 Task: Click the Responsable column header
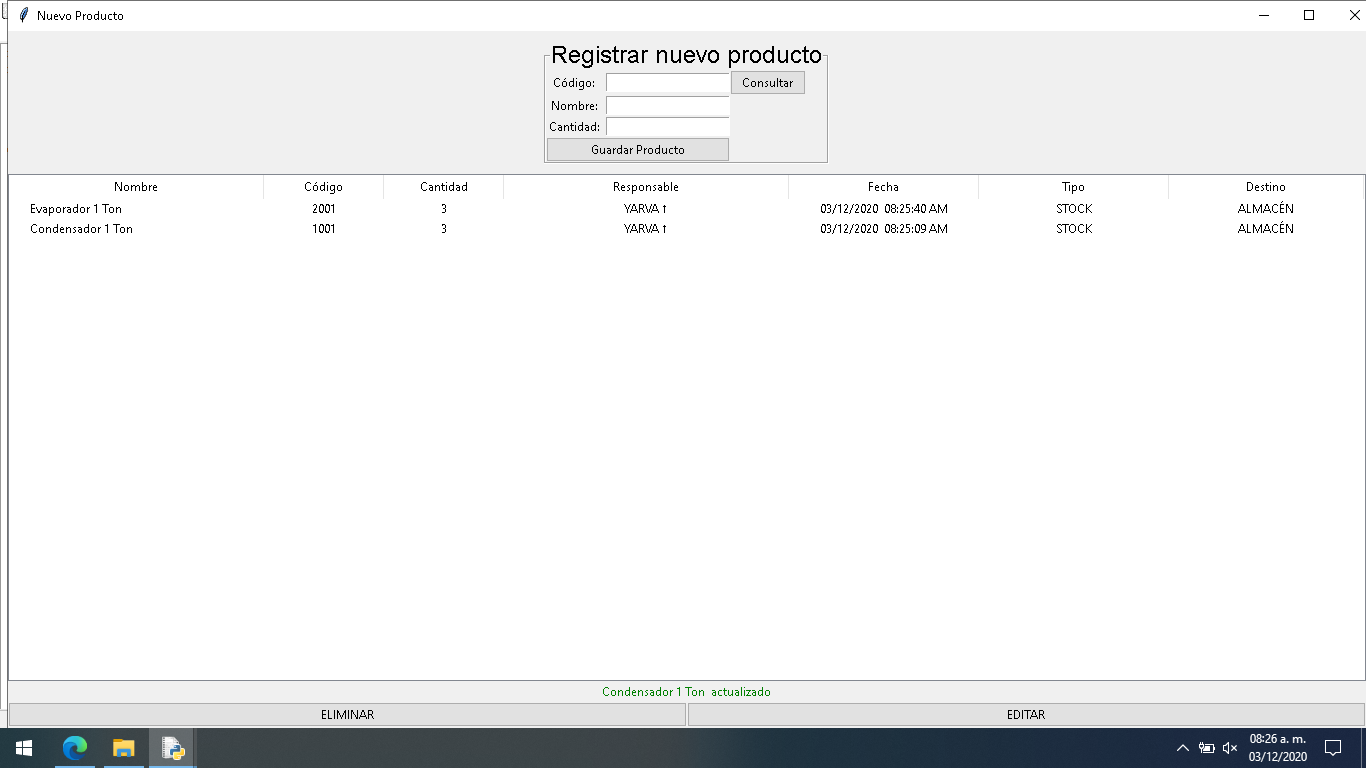coord(646,187)
